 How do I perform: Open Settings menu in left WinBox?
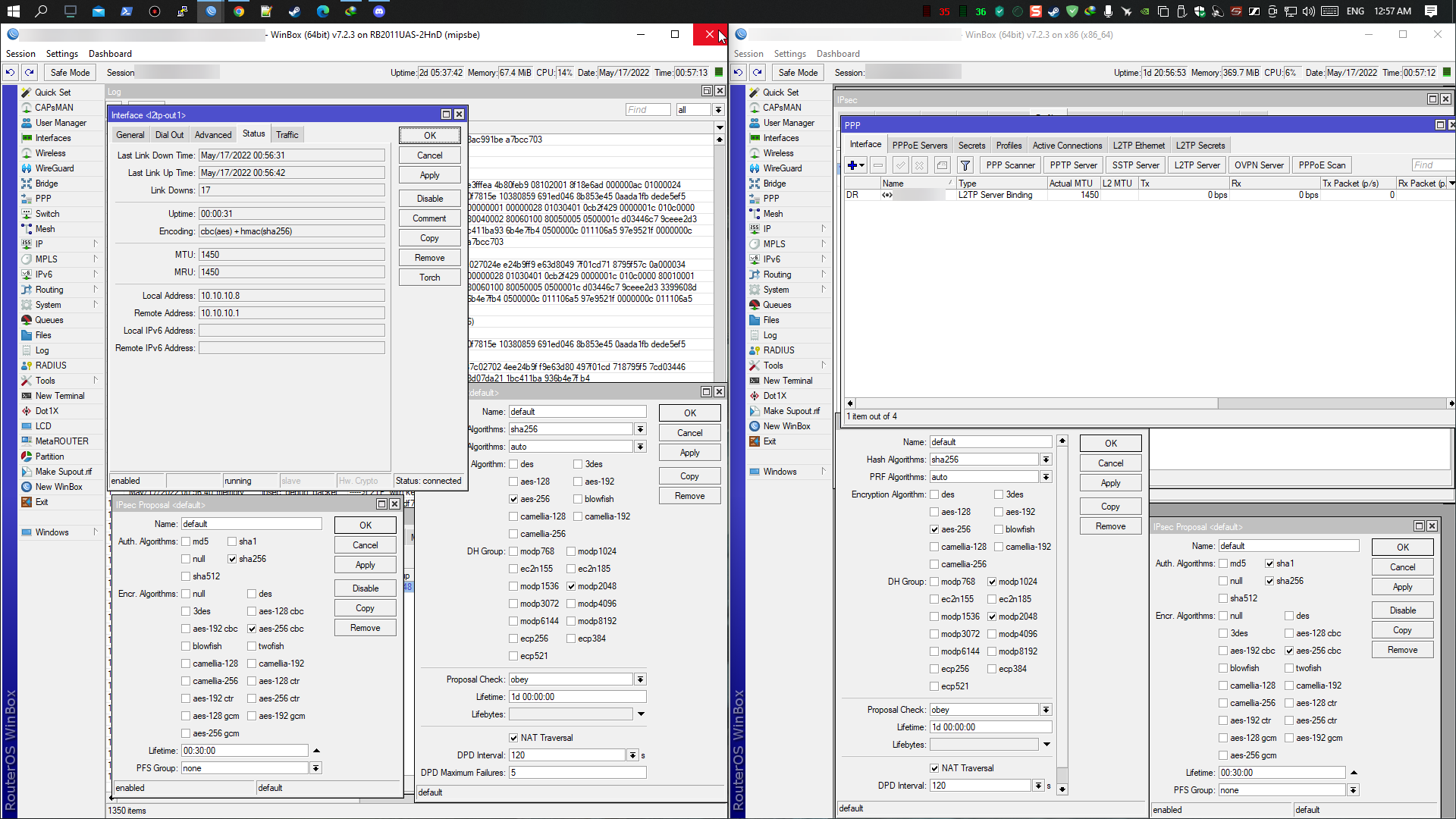coord(62,54)
